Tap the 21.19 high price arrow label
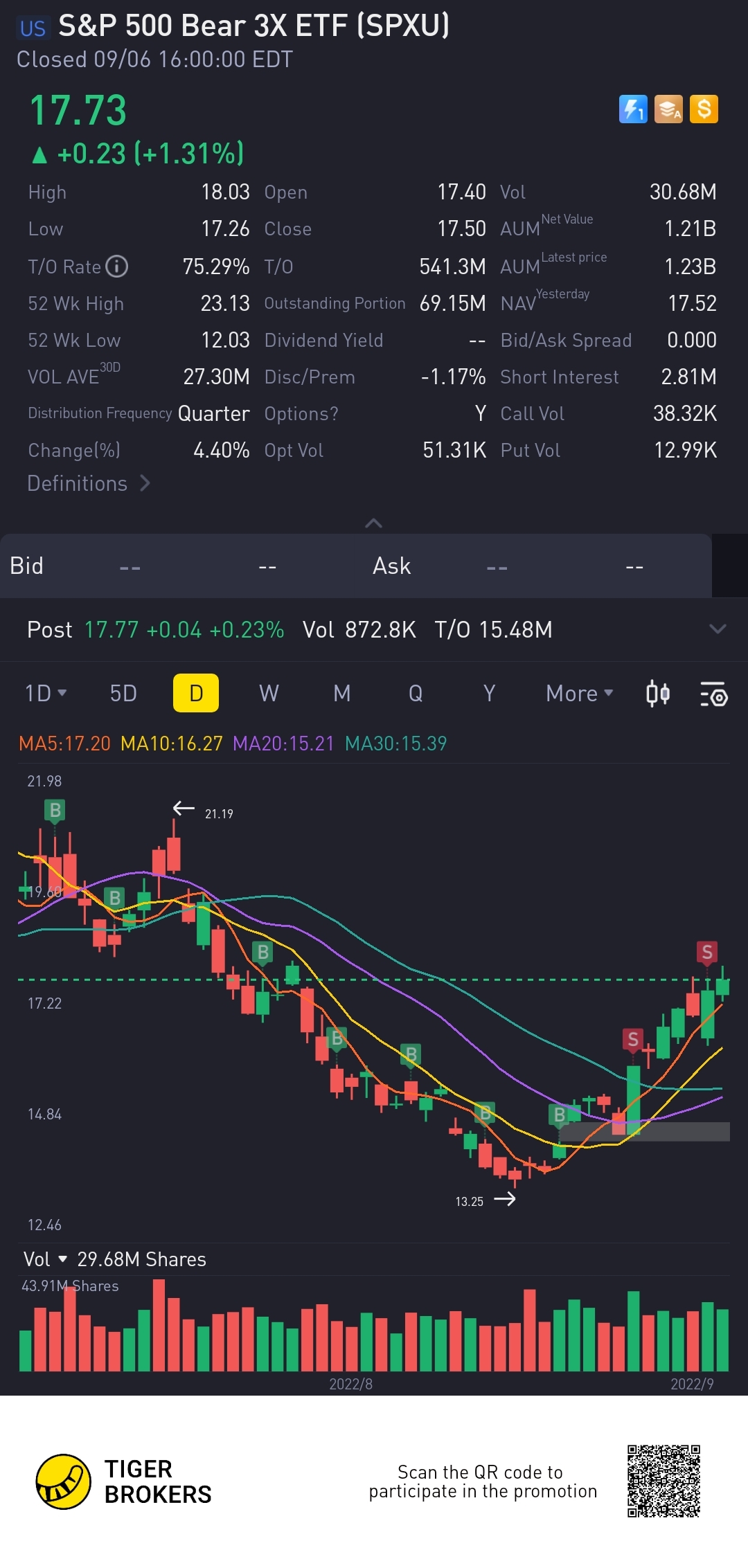Image resolution: width=748 pixels, height=1568 pixels. (x=203, y=811)
